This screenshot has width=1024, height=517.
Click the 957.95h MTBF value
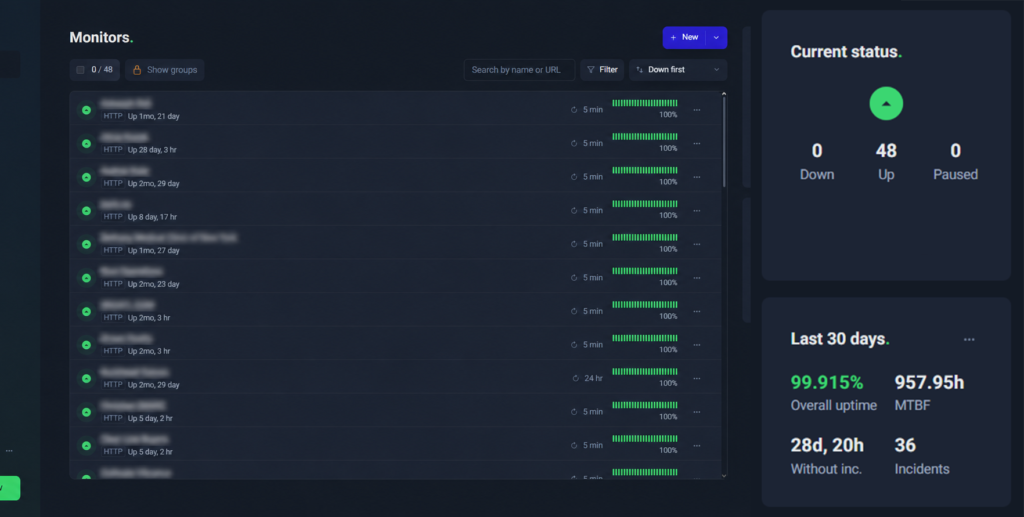tap(929, 383)
